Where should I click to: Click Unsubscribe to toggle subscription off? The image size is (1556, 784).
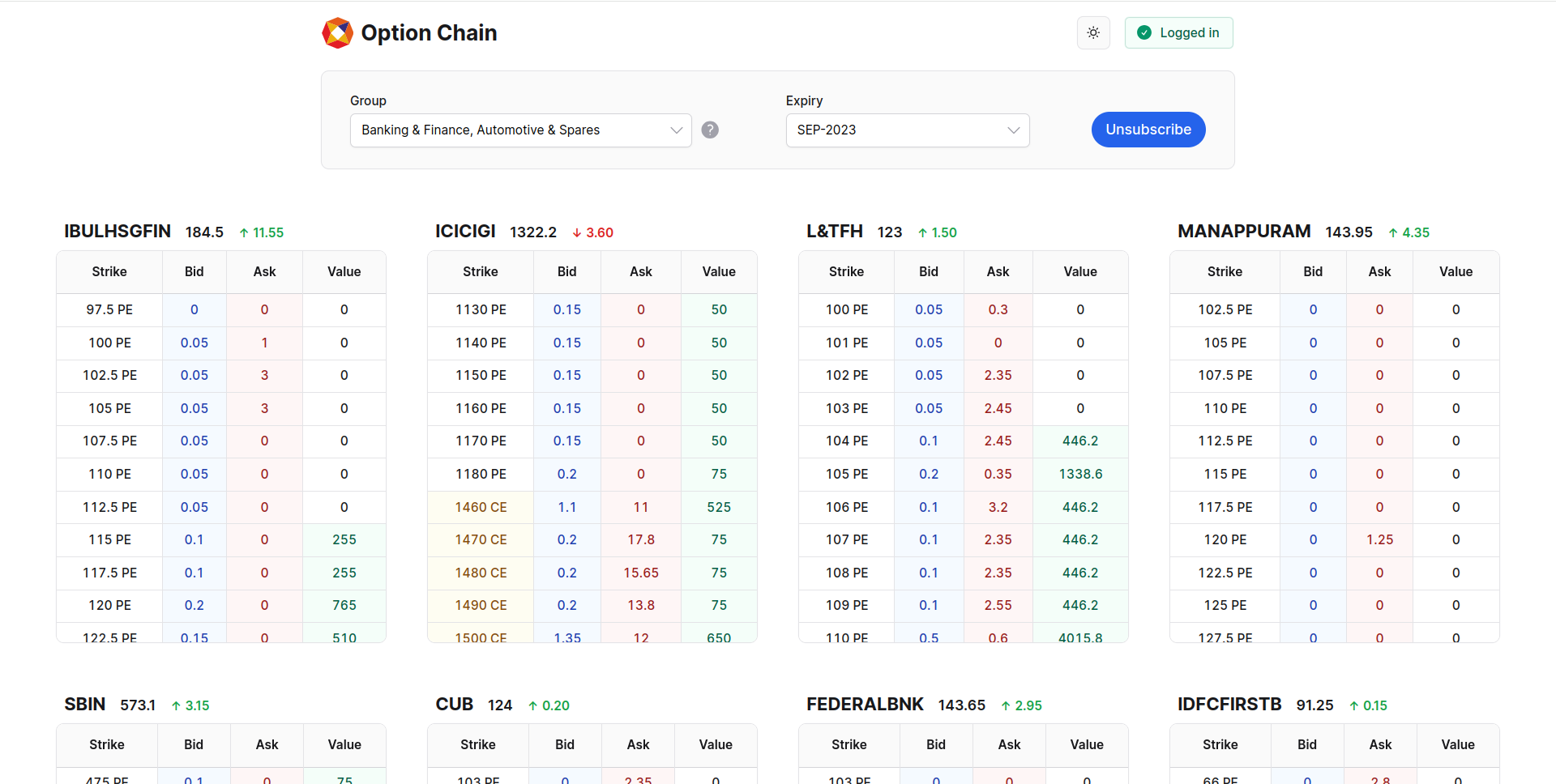1148,130
